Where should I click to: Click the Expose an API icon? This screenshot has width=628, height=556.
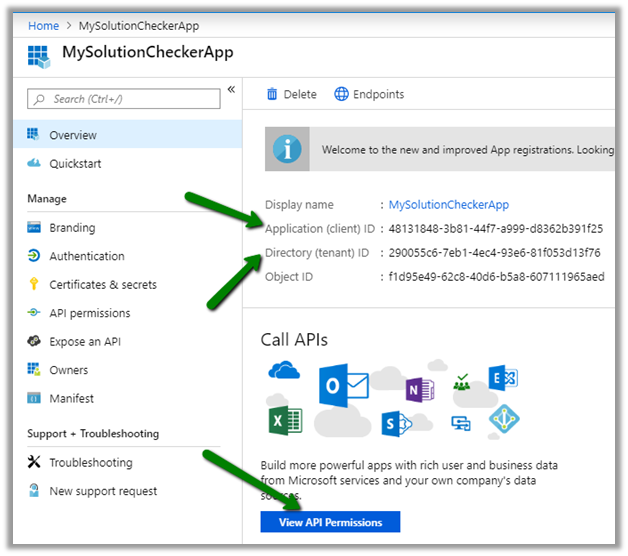(x=33, y=342)
